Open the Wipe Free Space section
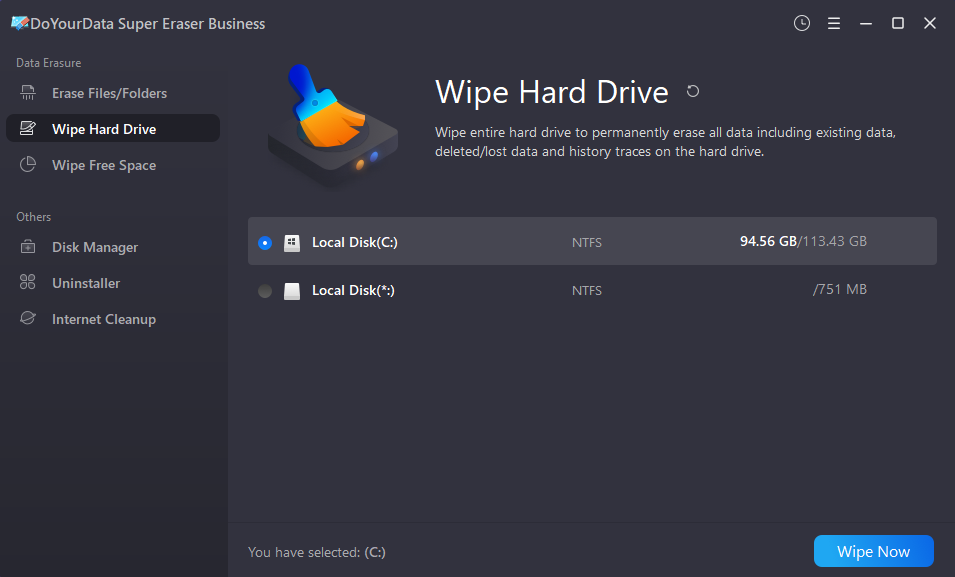955x577 pixels. tap(113, 165)
